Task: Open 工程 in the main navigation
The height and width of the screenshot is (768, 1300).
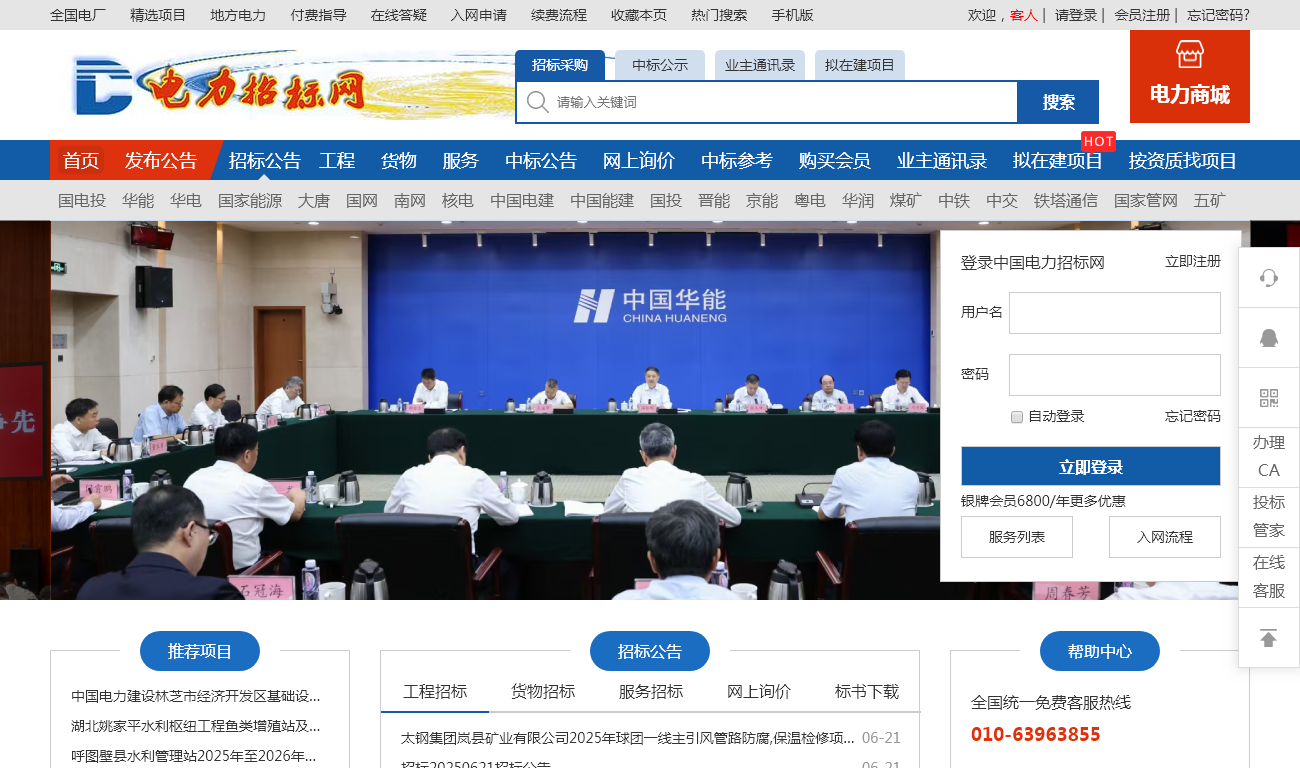Action: tap(337, 160)
